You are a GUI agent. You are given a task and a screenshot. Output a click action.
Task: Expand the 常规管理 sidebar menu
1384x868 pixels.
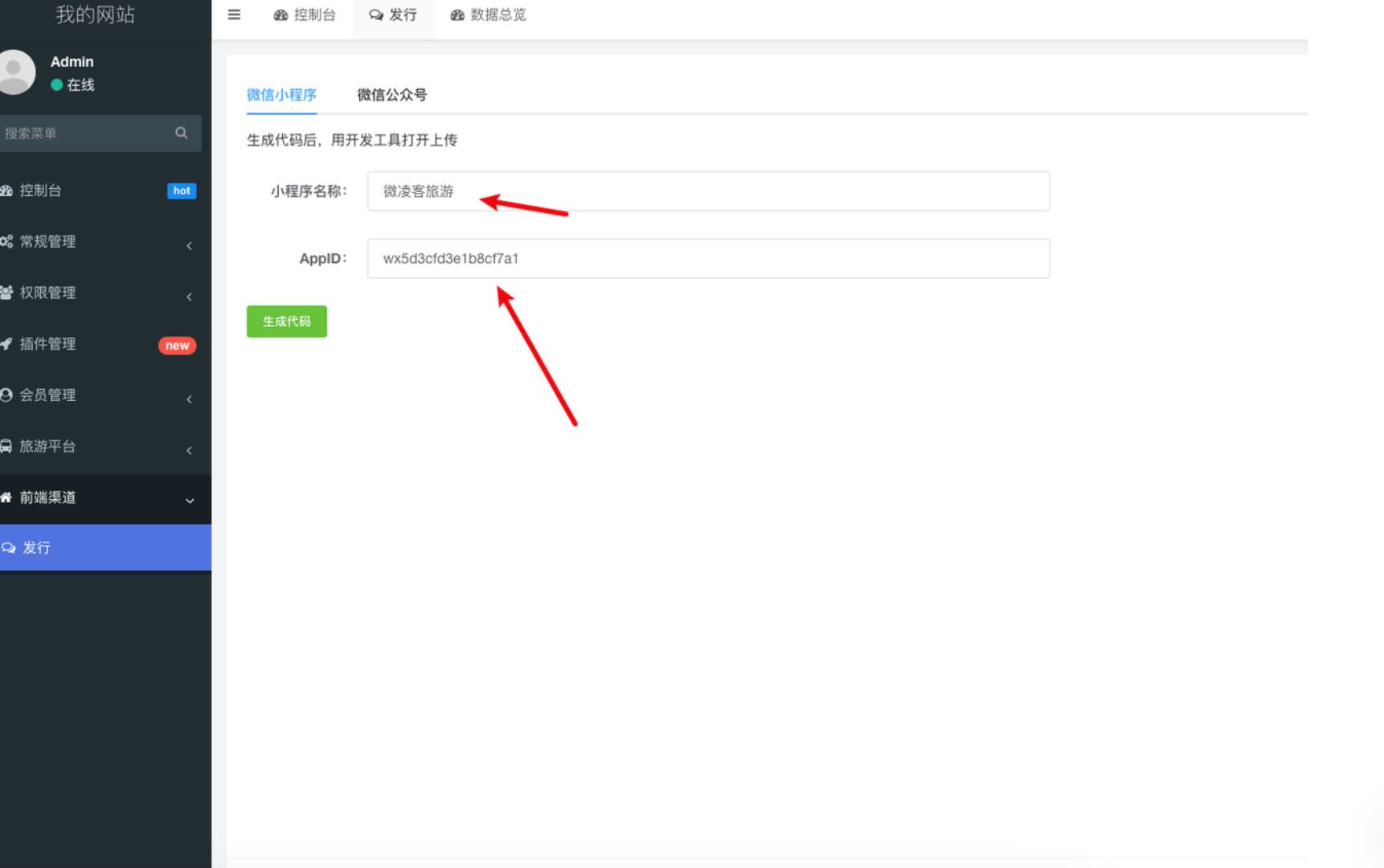tap(48, 242)
